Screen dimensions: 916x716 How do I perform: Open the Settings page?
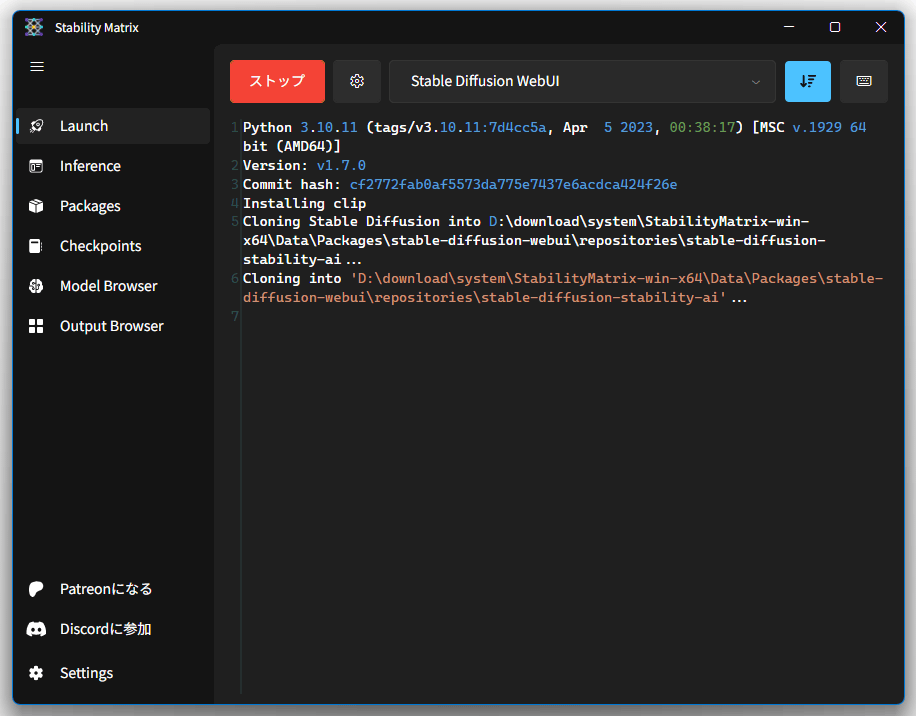tap(113, 673)
